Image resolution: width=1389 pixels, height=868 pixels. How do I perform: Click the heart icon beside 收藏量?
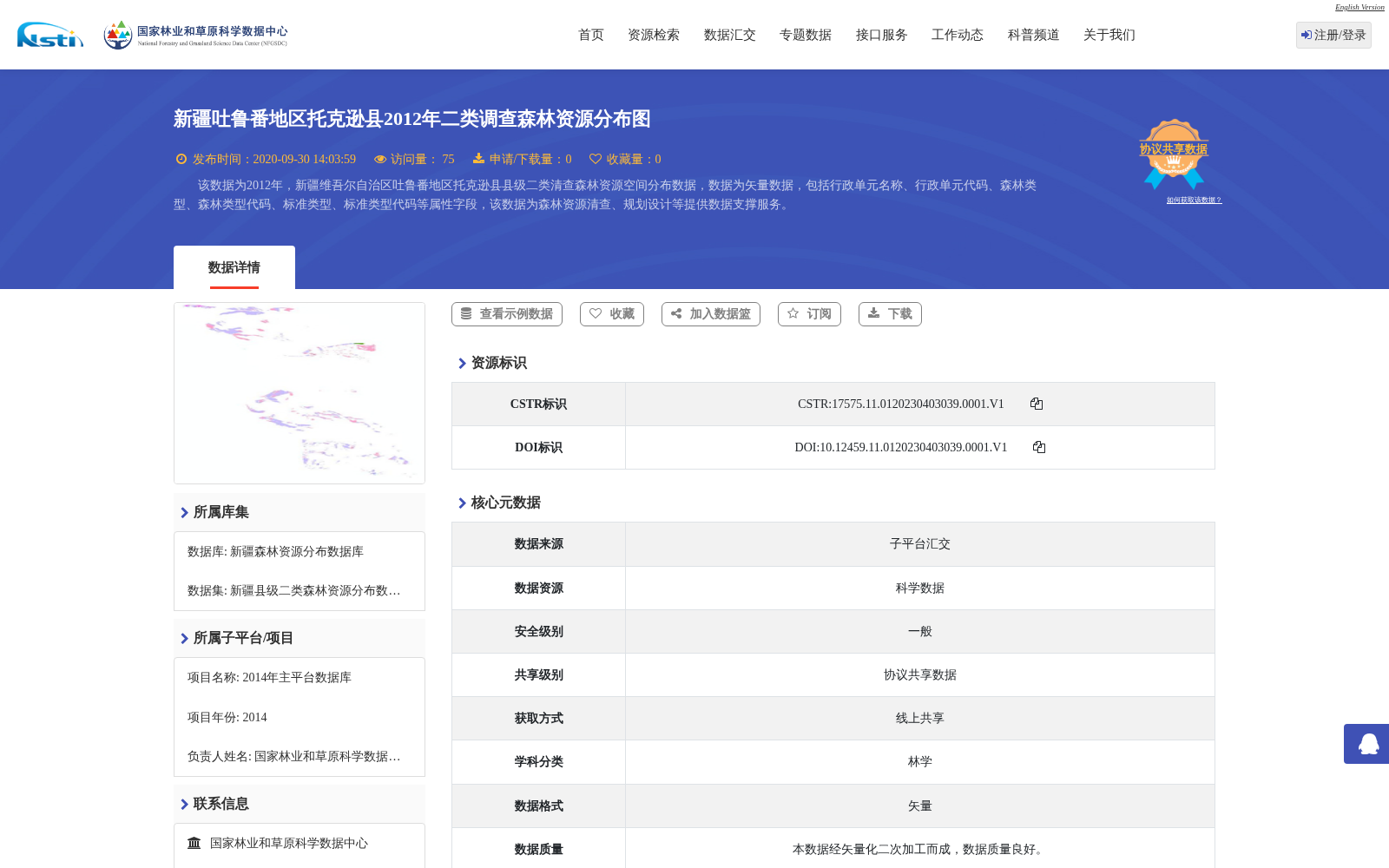pyautogui.click(x=596, y=159)
